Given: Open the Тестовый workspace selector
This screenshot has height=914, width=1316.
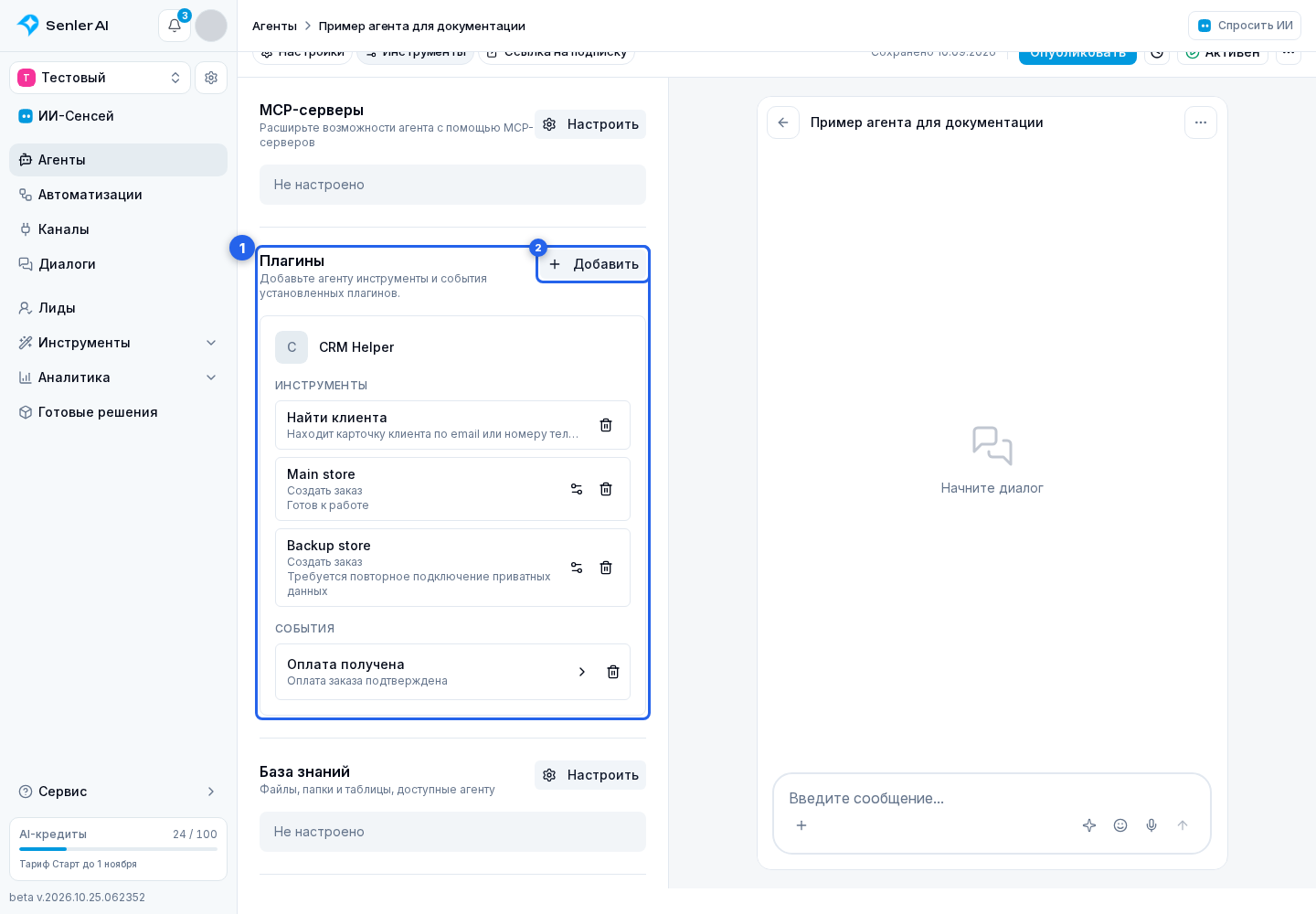Looking at the screenshot, I should coord(101,78).
